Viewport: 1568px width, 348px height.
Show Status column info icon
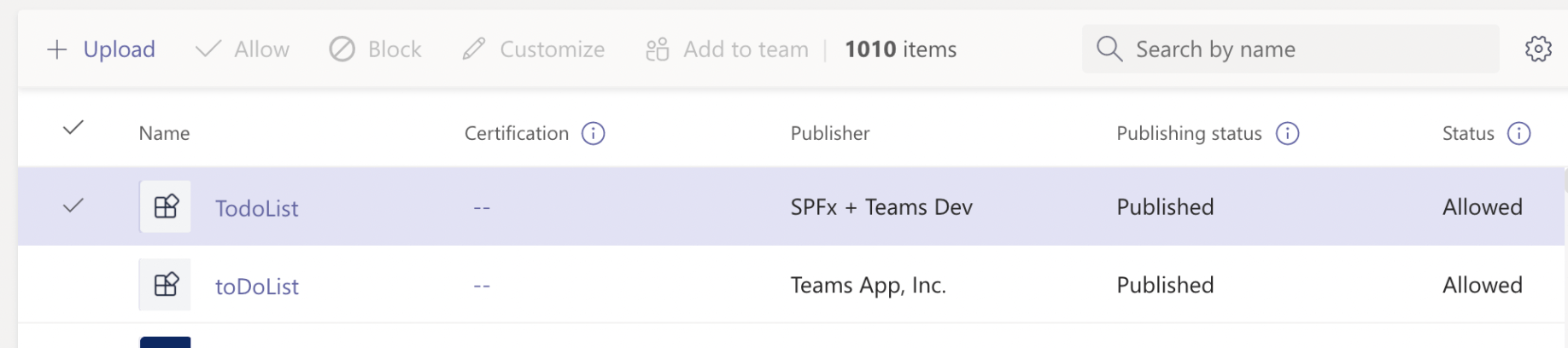click(x=1518, y=133)
